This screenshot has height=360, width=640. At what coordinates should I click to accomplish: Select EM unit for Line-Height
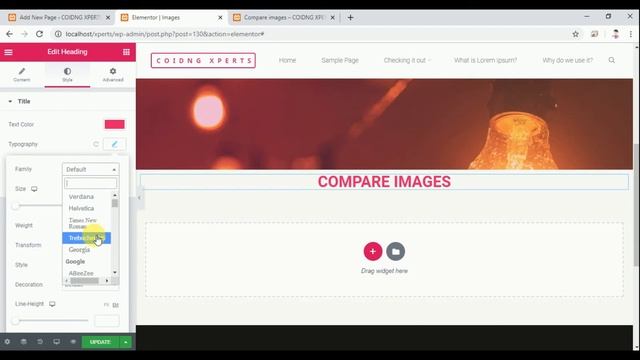click(116, 305)
